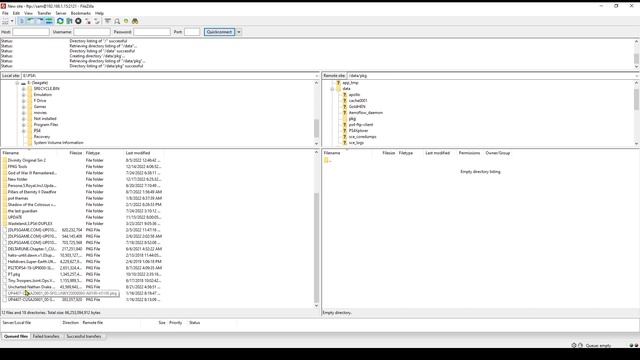Open the directory listing filters icon
640x360 pixels.
pos(108,21)
